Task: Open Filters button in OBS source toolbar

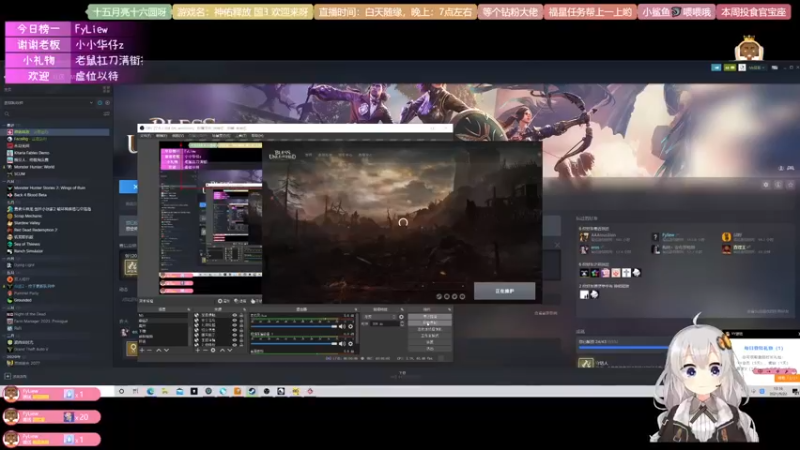Action: tap(240, 301)
